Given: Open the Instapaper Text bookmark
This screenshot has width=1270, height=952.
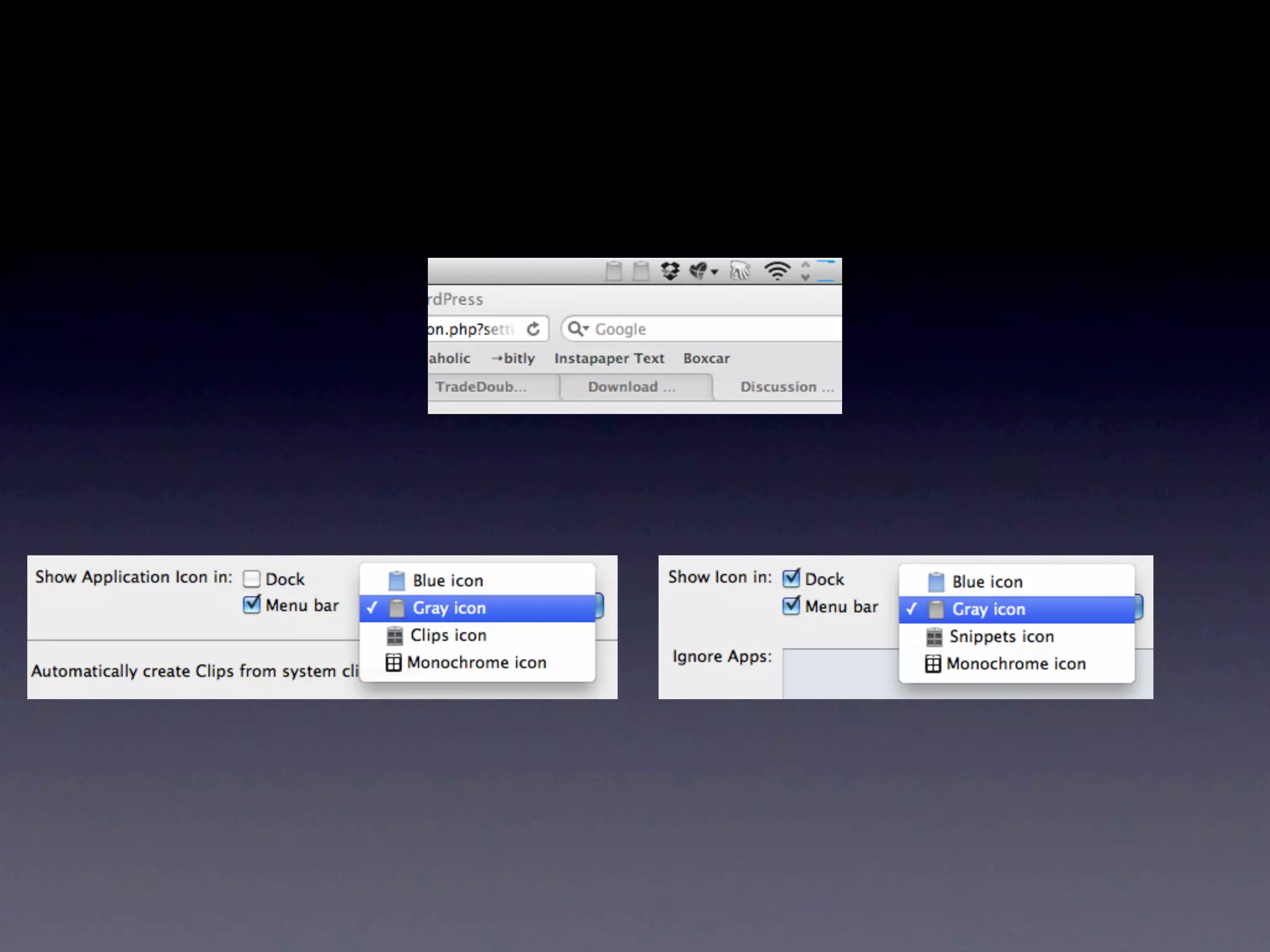Looking at the screenshot, I should pyautogui.click(x=609, y=358).
